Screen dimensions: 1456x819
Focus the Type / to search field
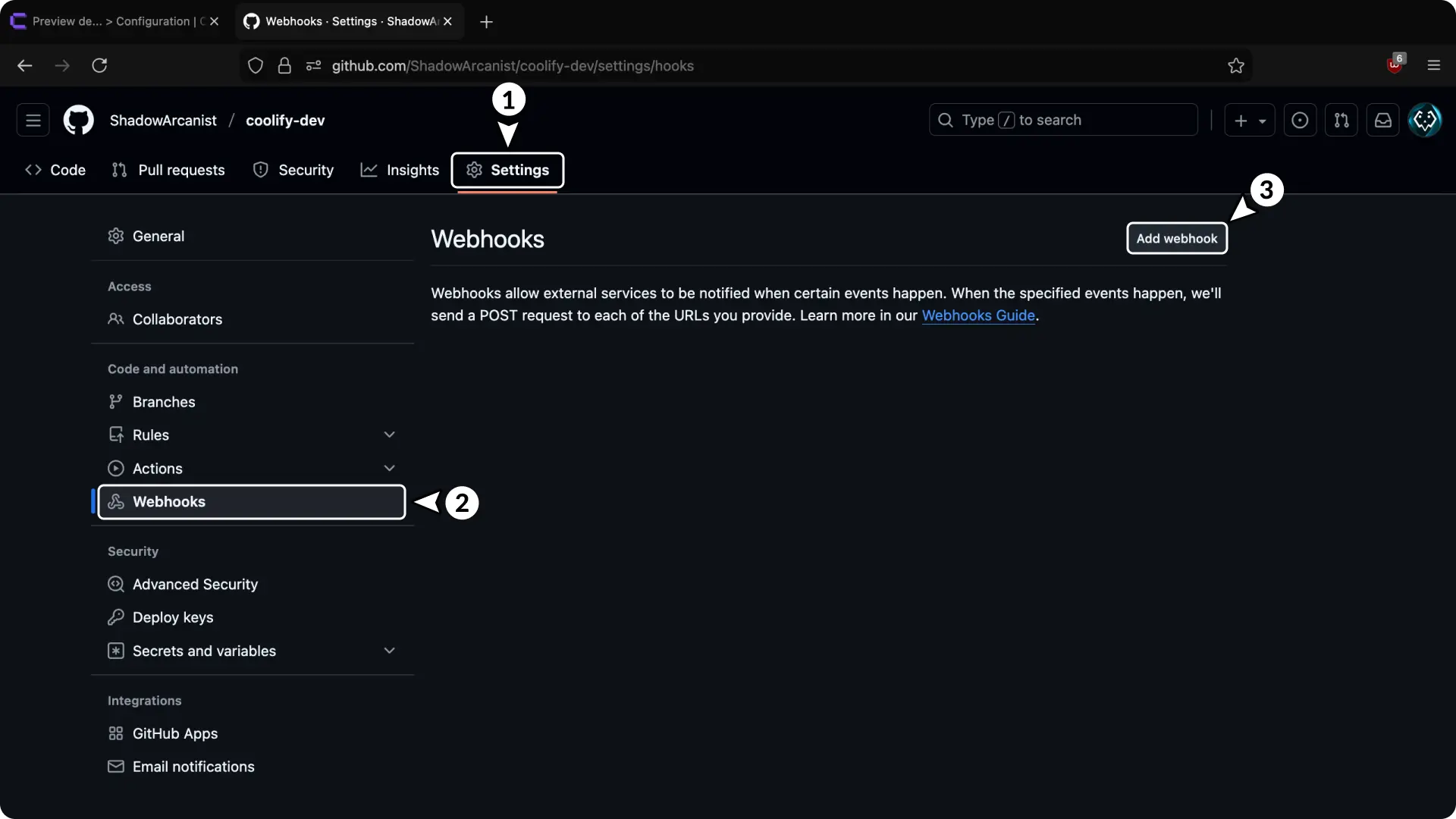click(x=1062, y=120)
